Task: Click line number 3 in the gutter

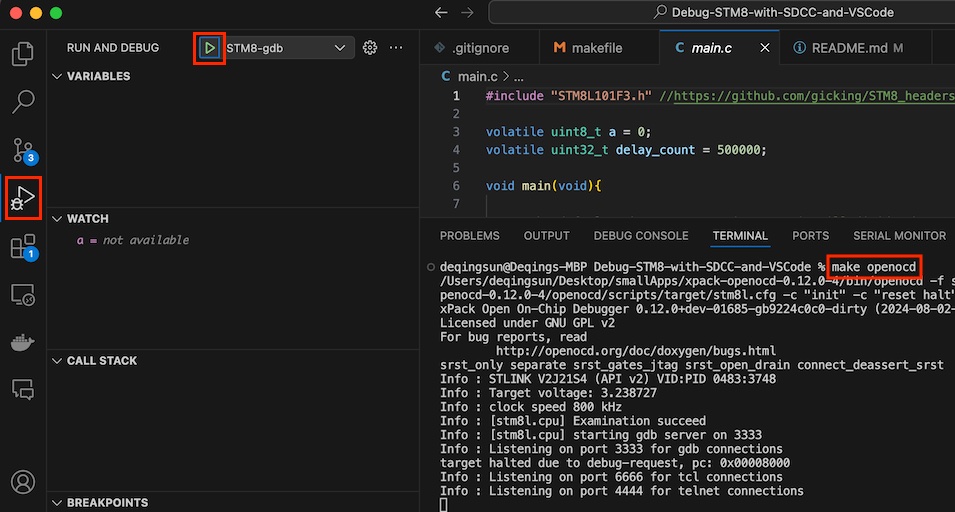Action: 456,132
